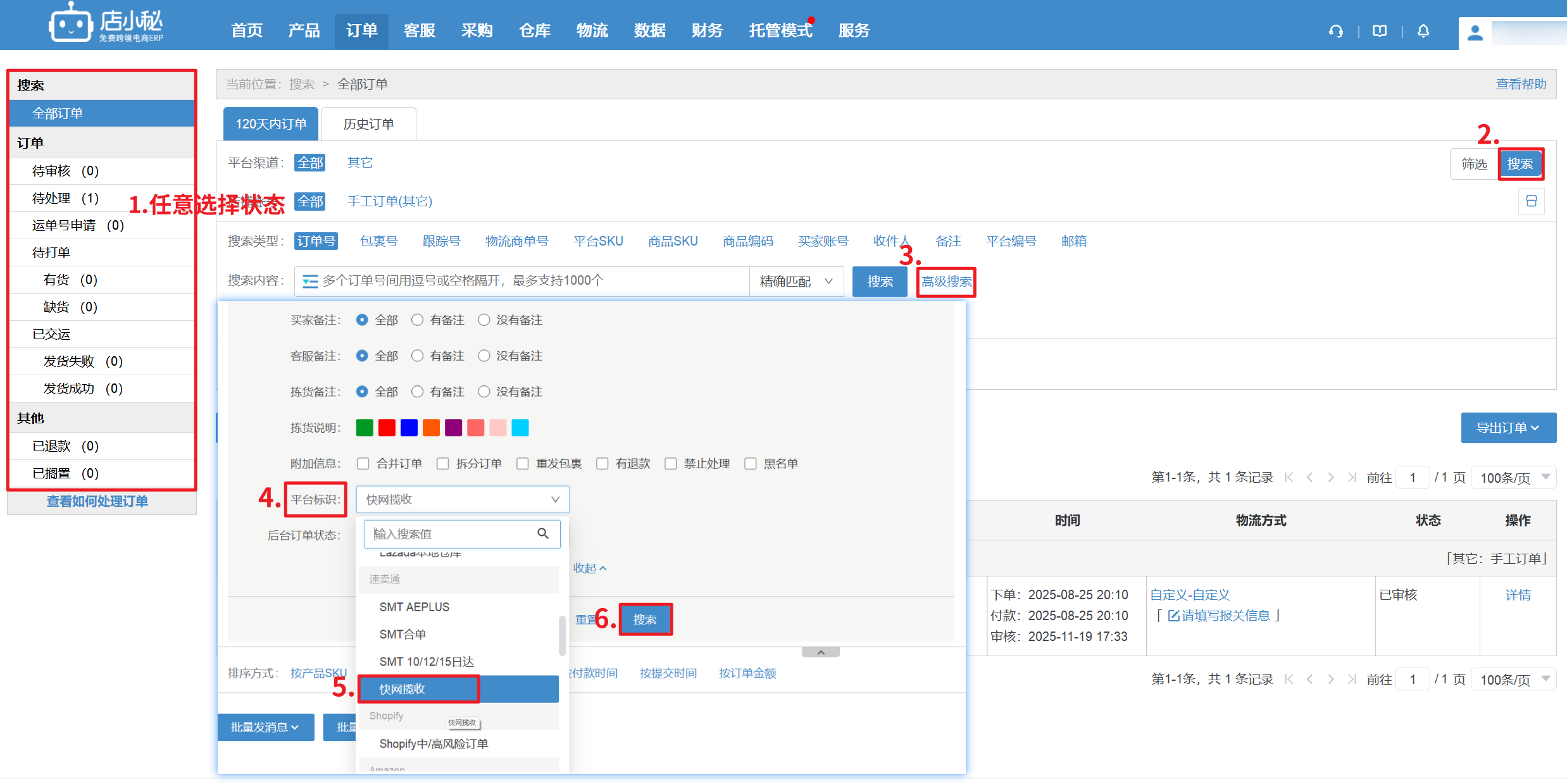
Task: Open the user account avatar icon
Action: point(1475,32)
